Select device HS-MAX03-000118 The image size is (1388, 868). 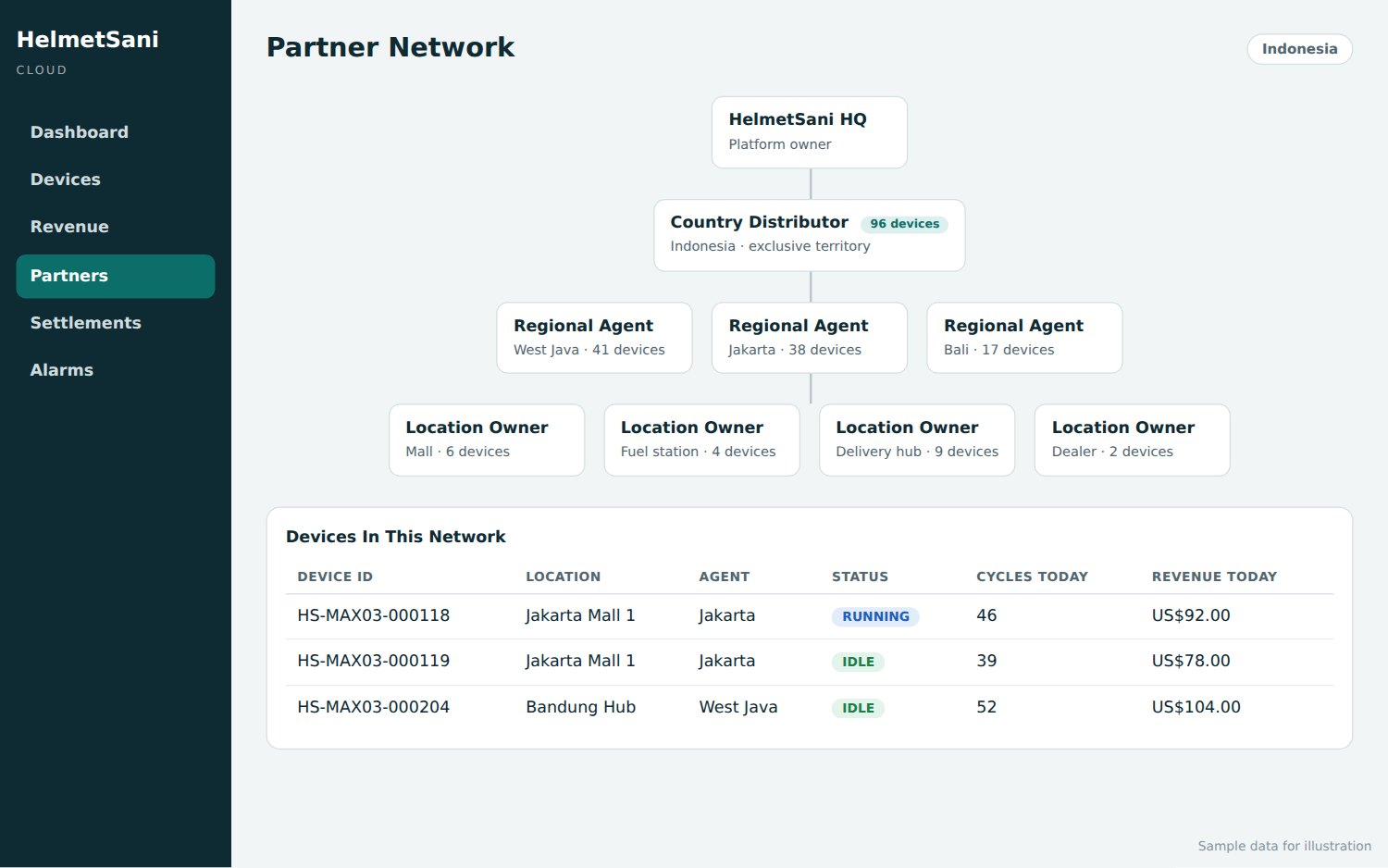coord(373,615)
